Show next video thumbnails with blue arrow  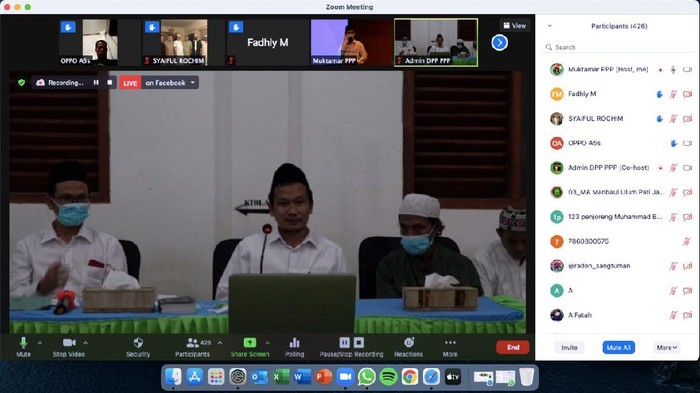coord(500,43)
